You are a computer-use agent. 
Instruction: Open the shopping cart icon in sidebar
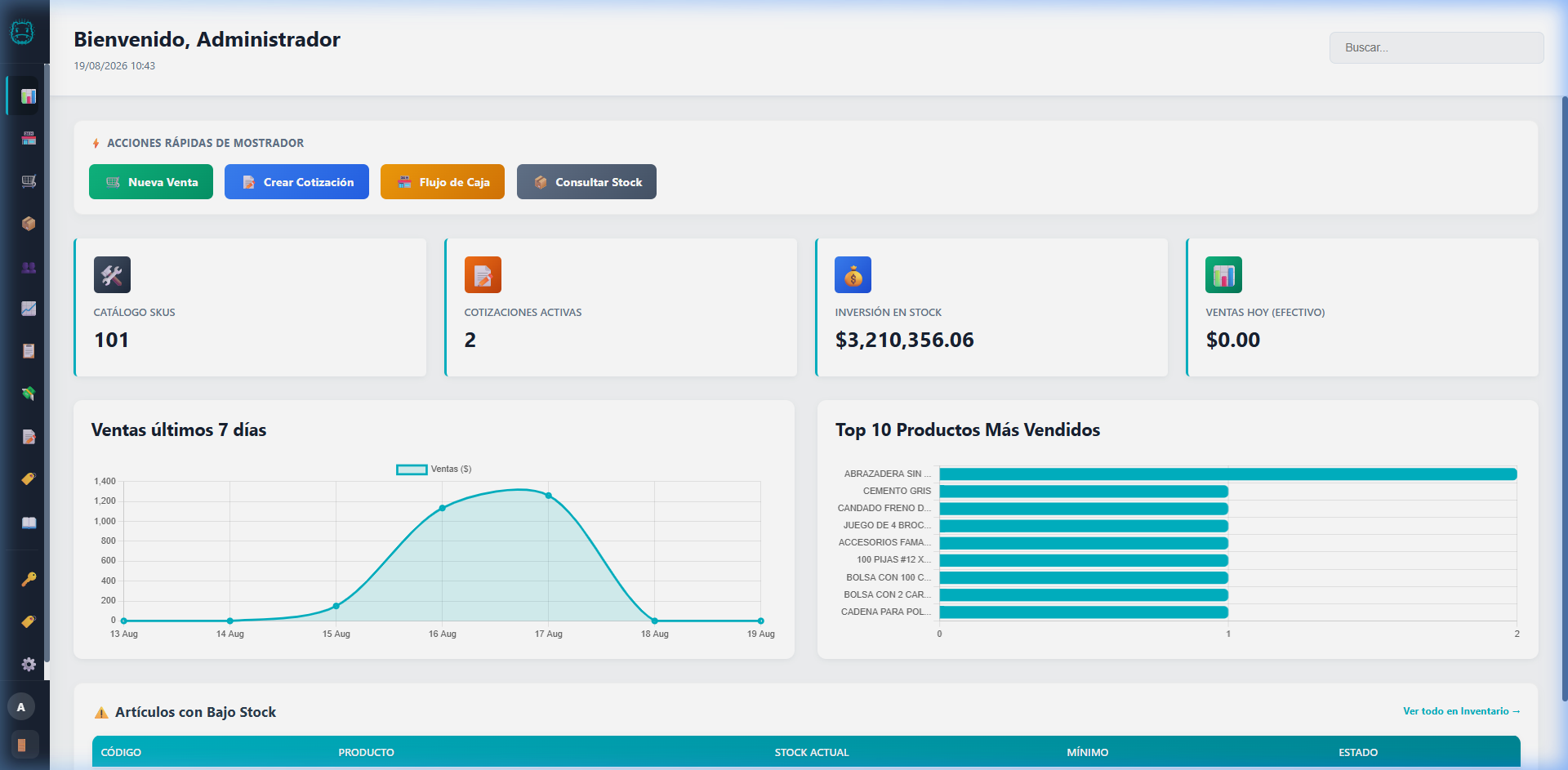click(29, 181)
